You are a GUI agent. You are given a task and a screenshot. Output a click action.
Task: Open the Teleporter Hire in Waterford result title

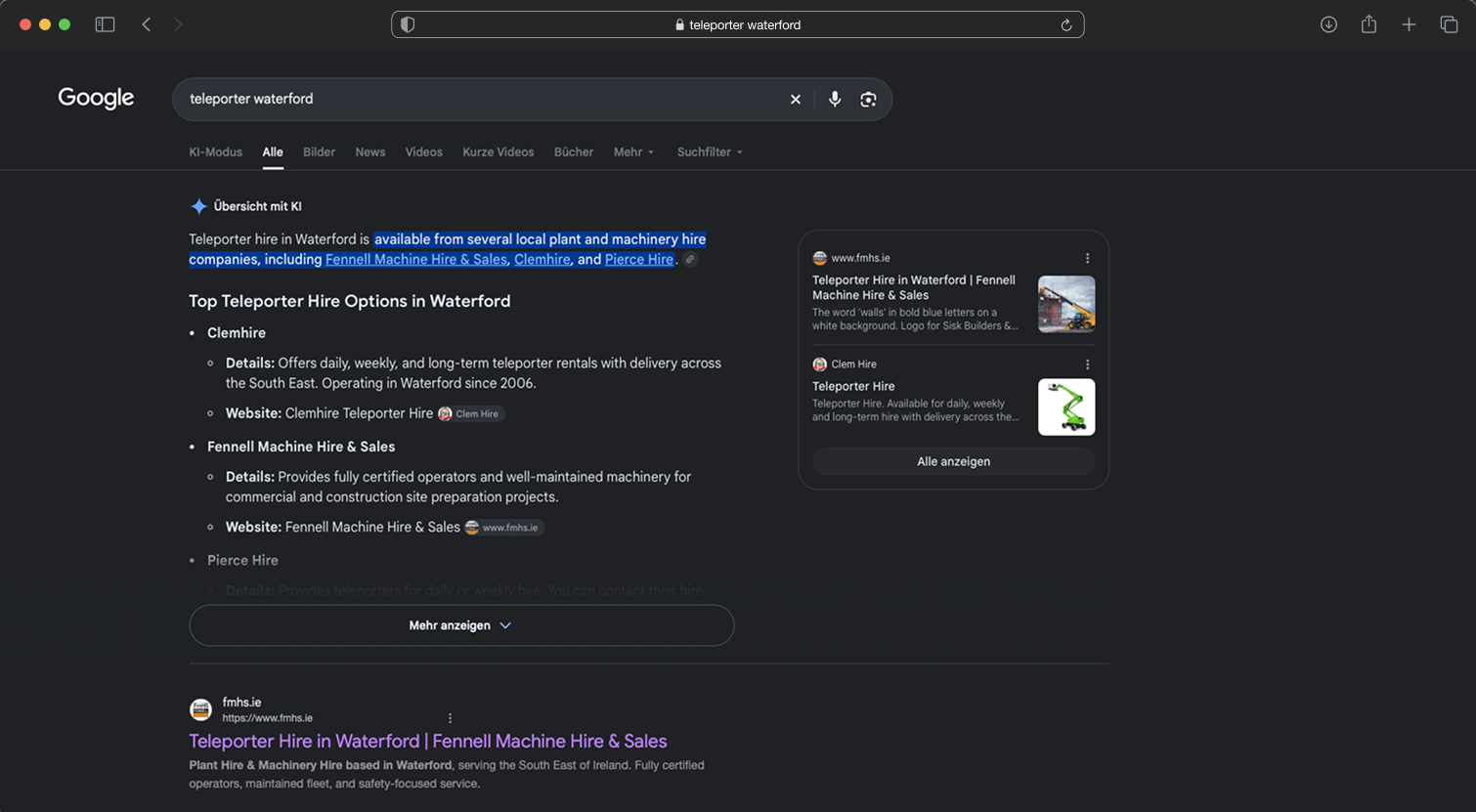tap(428, 742)
